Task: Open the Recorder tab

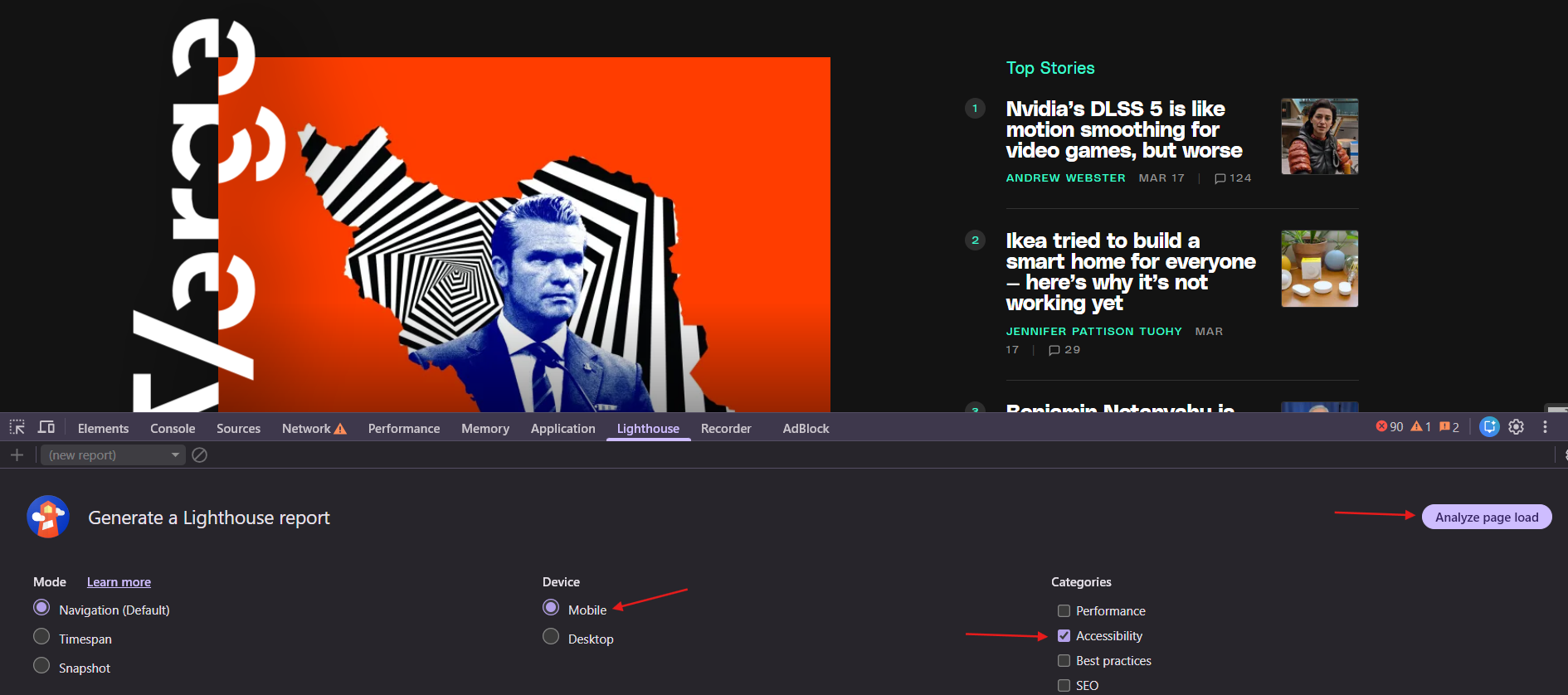Action: click(x=726, y=429)
